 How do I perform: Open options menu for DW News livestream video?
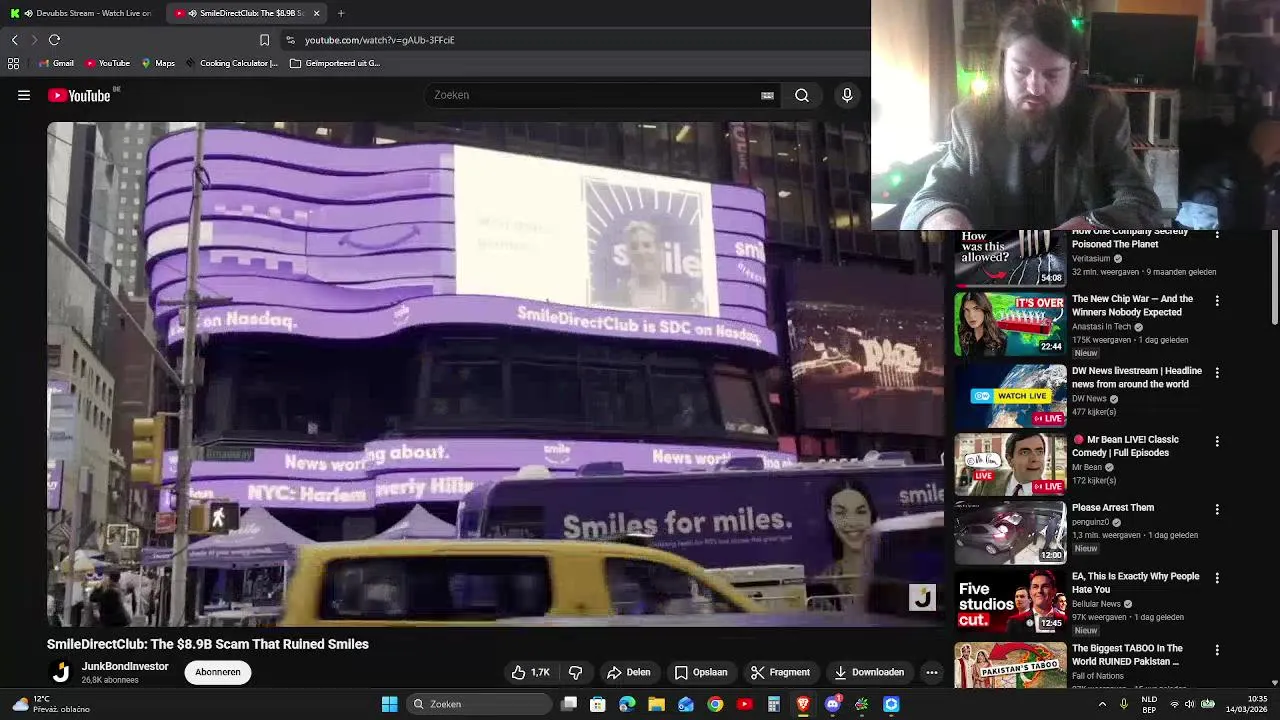click(1217, 372)
